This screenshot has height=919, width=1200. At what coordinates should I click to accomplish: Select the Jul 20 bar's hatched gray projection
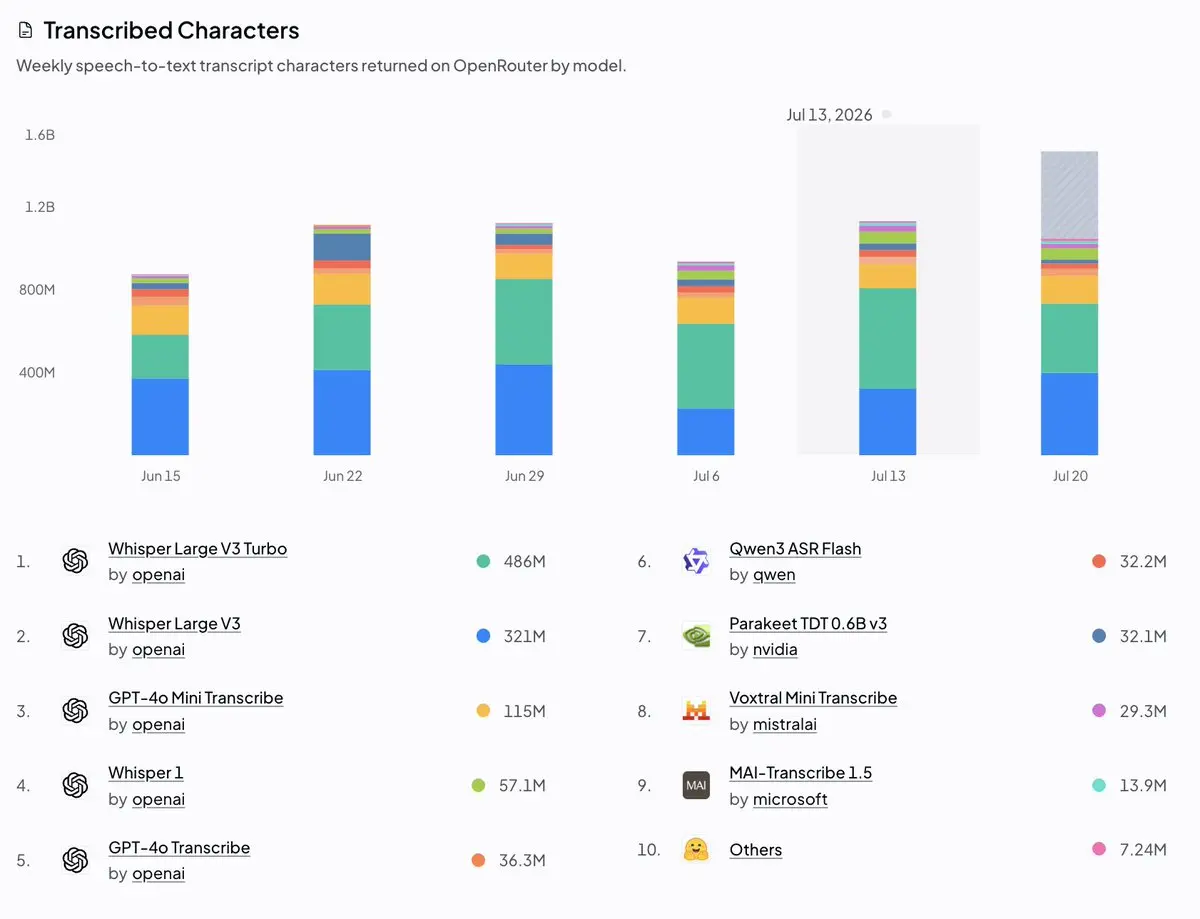(1069, 195)
